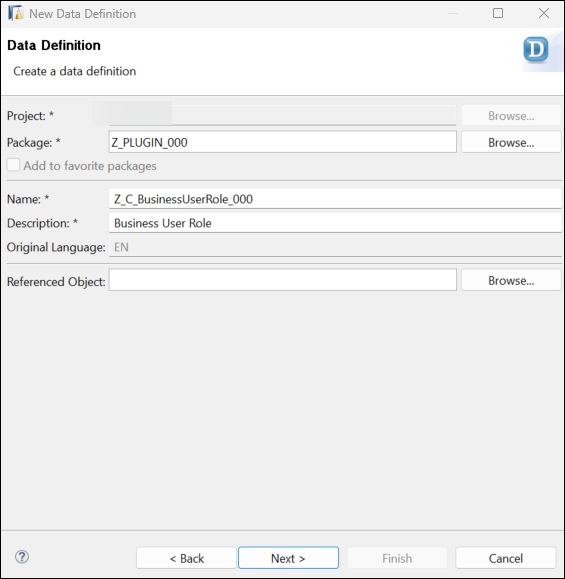Click the 'Project: *' label
This screenshot has height=579, width=565.
click(30, 116)
